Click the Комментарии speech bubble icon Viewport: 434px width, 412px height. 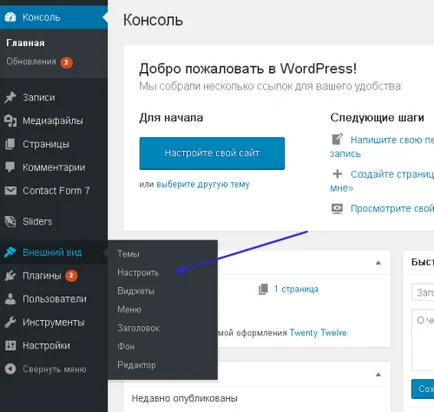[10, 167]
